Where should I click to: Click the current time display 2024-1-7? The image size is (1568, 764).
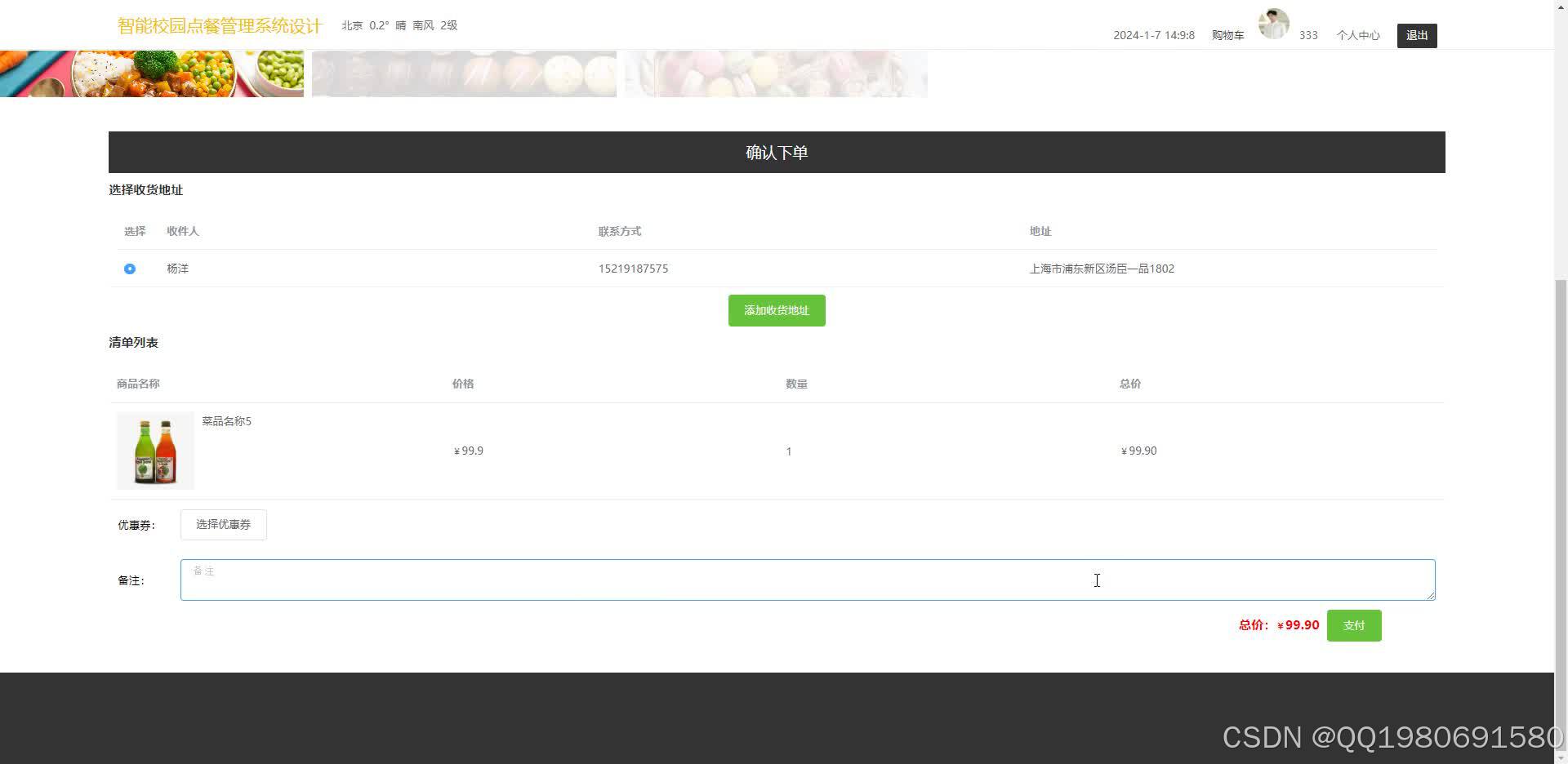point(1153,35)
